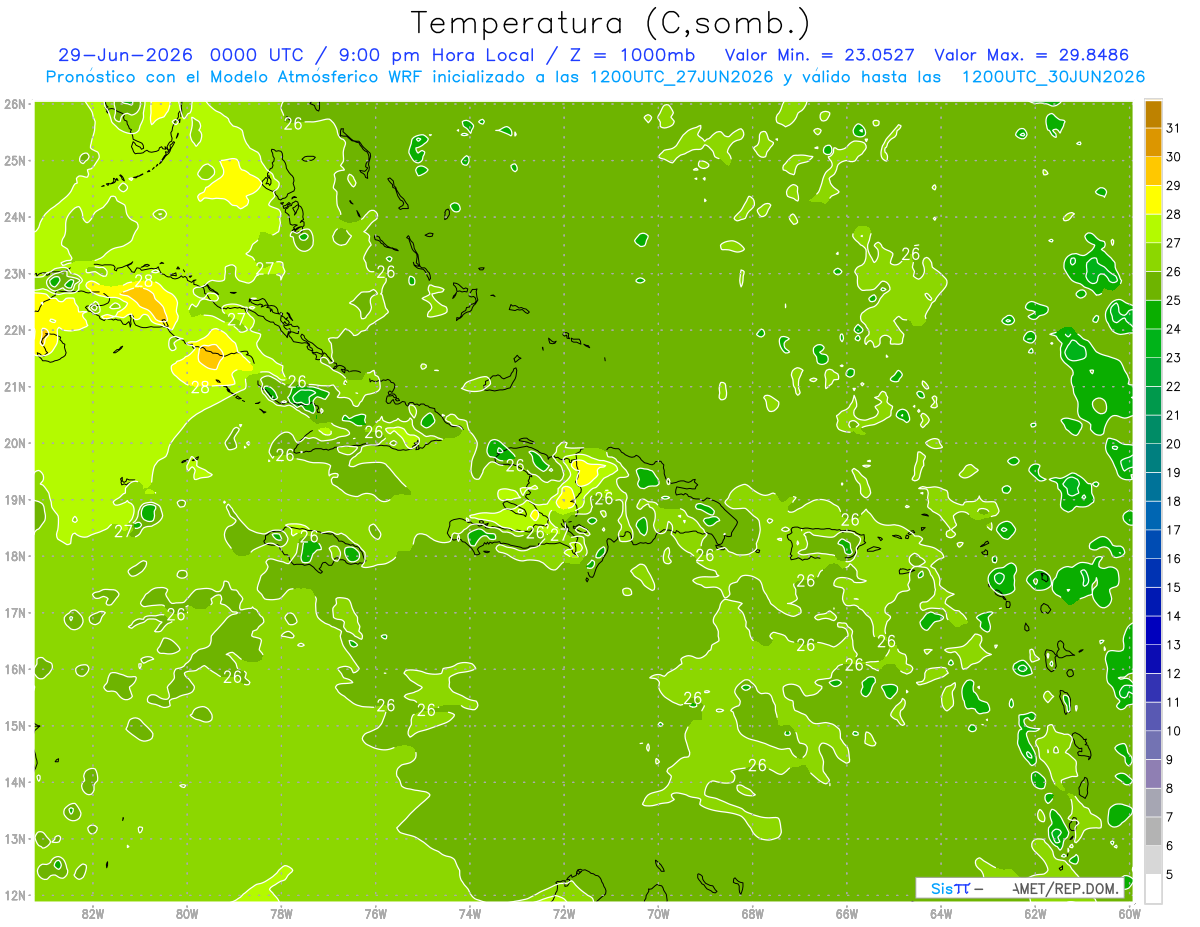
Task: Click the purple legend swatch between 8 and 9
Action: pyautogui.click(x=1154, y=773)
